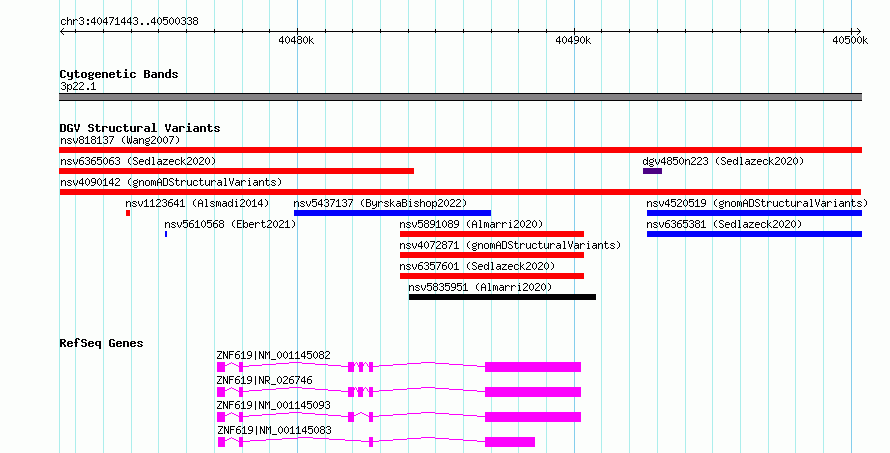Click the chr3:40471443..40500338 coordinate label
Viewport: 890px width, 453px height.
tap(129, 21)
